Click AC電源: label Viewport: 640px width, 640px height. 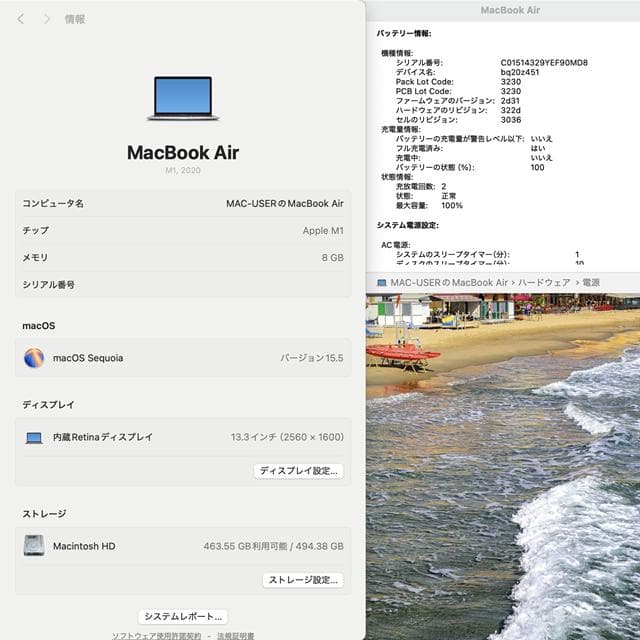click(396, 245)
